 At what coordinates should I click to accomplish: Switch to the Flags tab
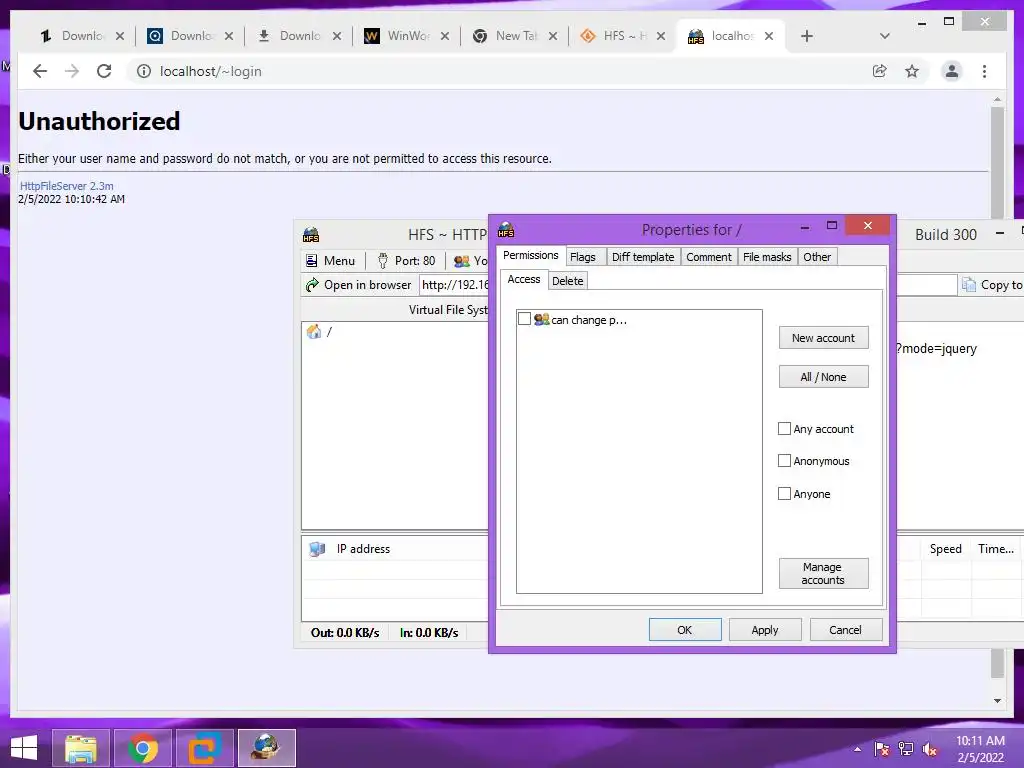tap(583, 257)
